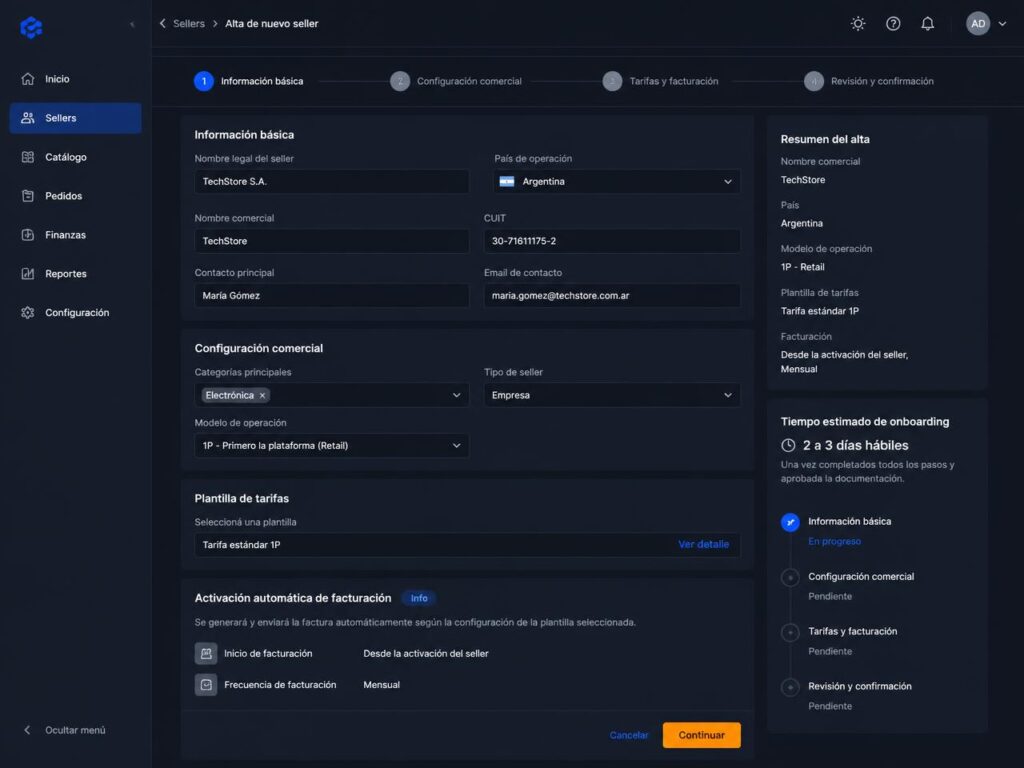Click the Continuar button
Screen dimensions: 1024x768
tap(701, 735)
